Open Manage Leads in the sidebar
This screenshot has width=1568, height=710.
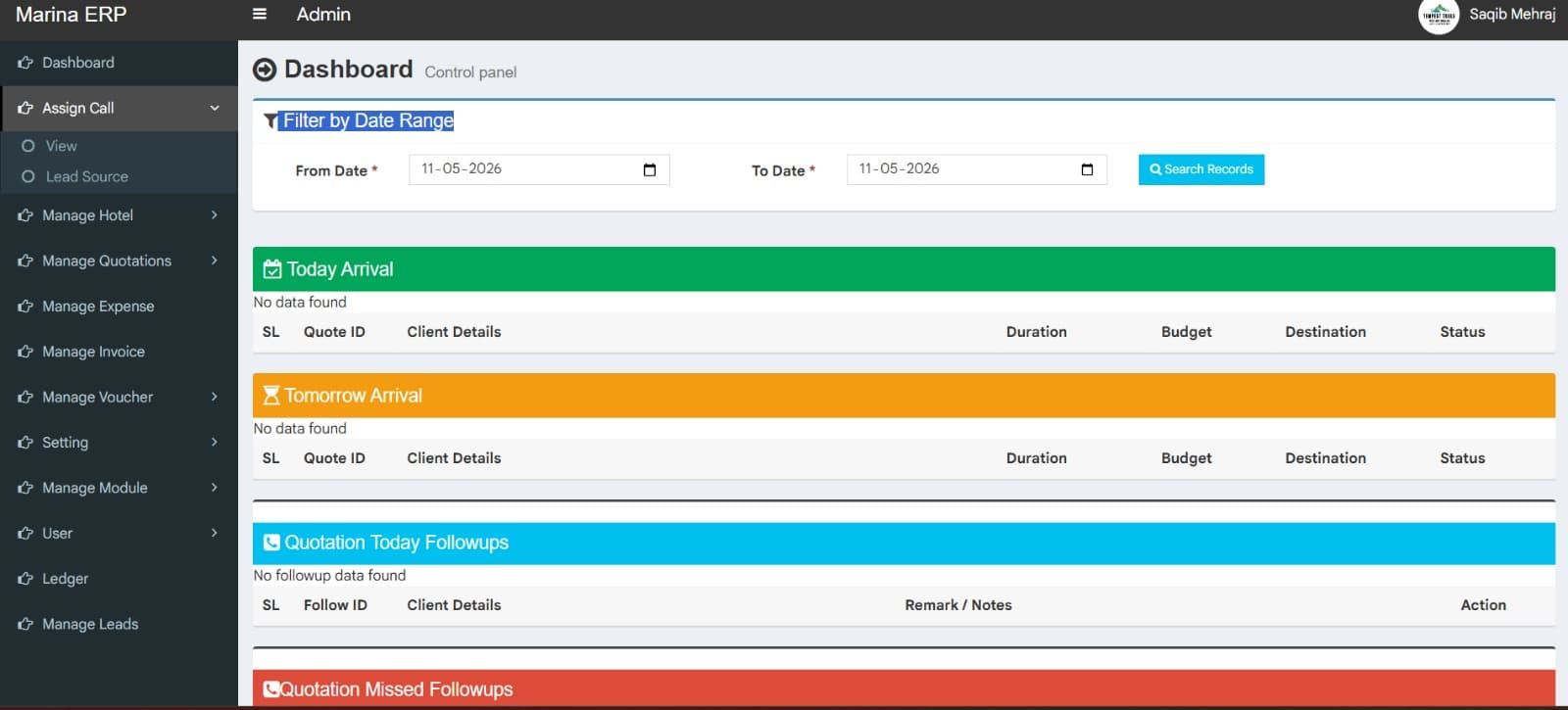point(119,624)
